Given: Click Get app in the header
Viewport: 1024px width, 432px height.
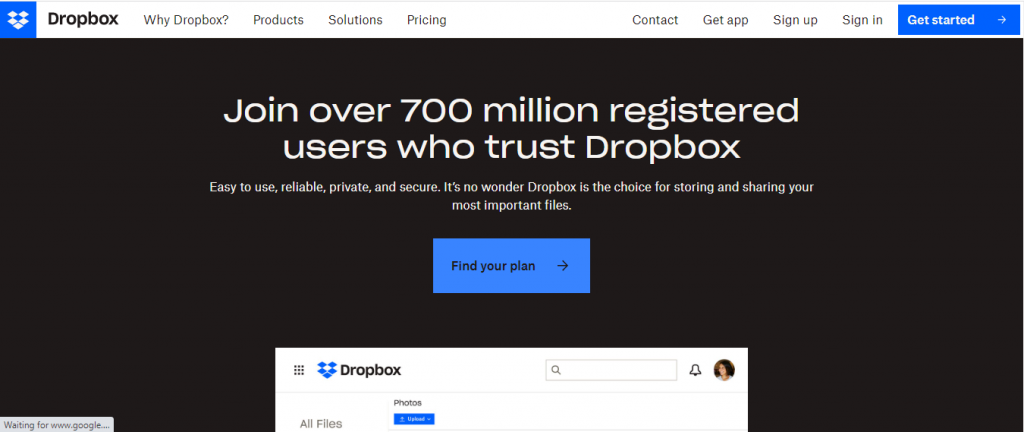Looking at the screenshot, I should [726, 20].
